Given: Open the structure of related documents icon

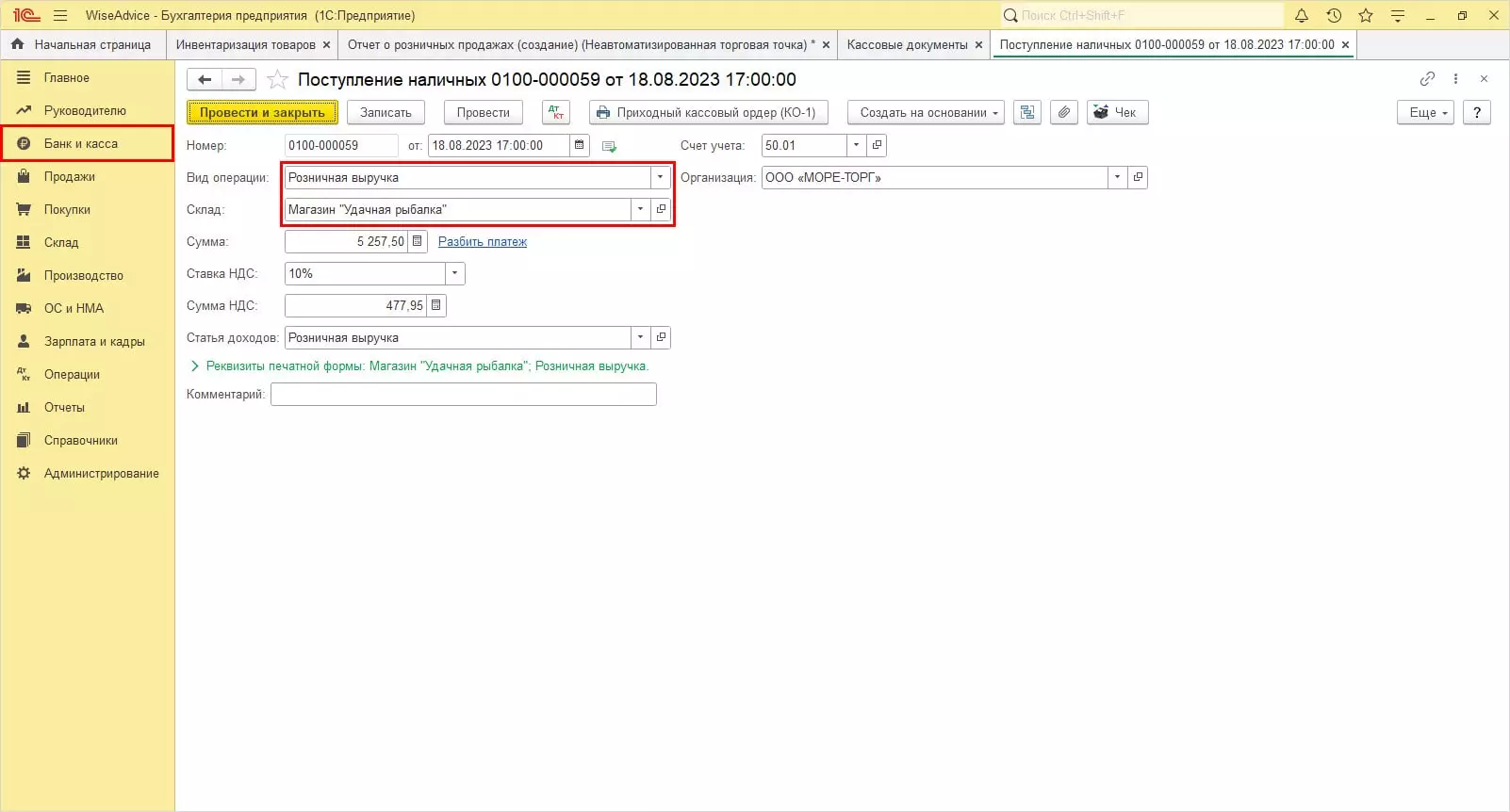Looking at the screenshot, I should [1027, 112].
